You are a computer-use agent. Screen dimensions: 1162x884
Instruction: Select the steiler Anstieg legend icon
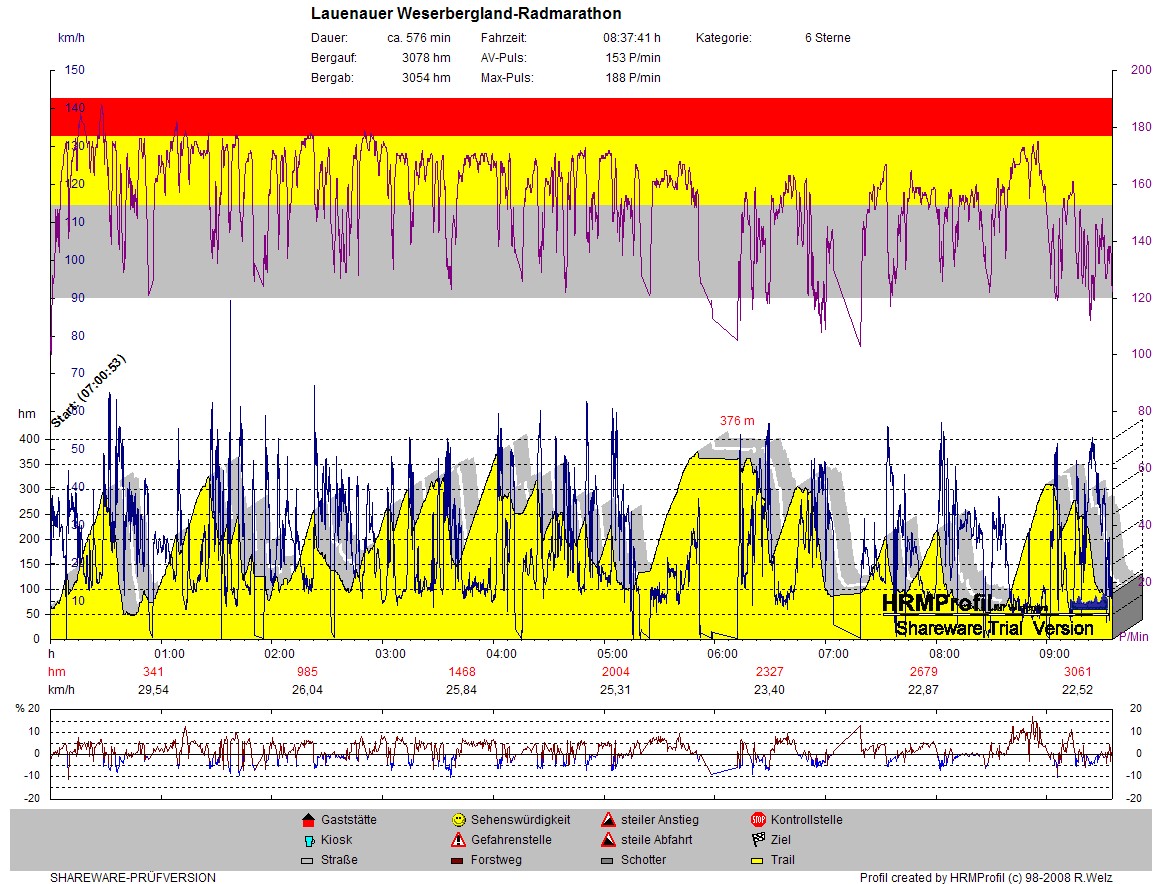pos(608,820)
